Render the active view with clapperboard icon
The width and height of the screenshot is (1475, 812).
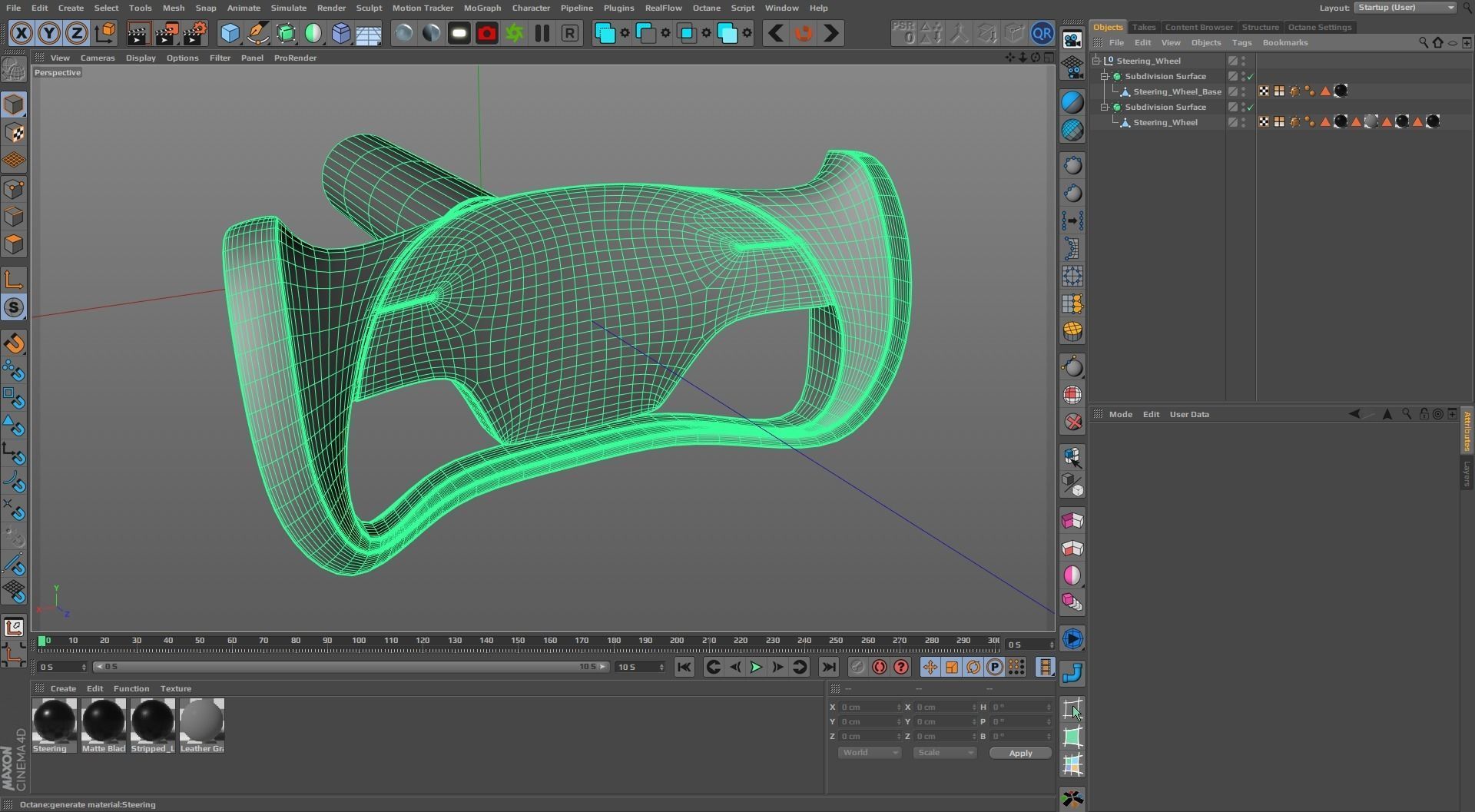tap(138, 33)
